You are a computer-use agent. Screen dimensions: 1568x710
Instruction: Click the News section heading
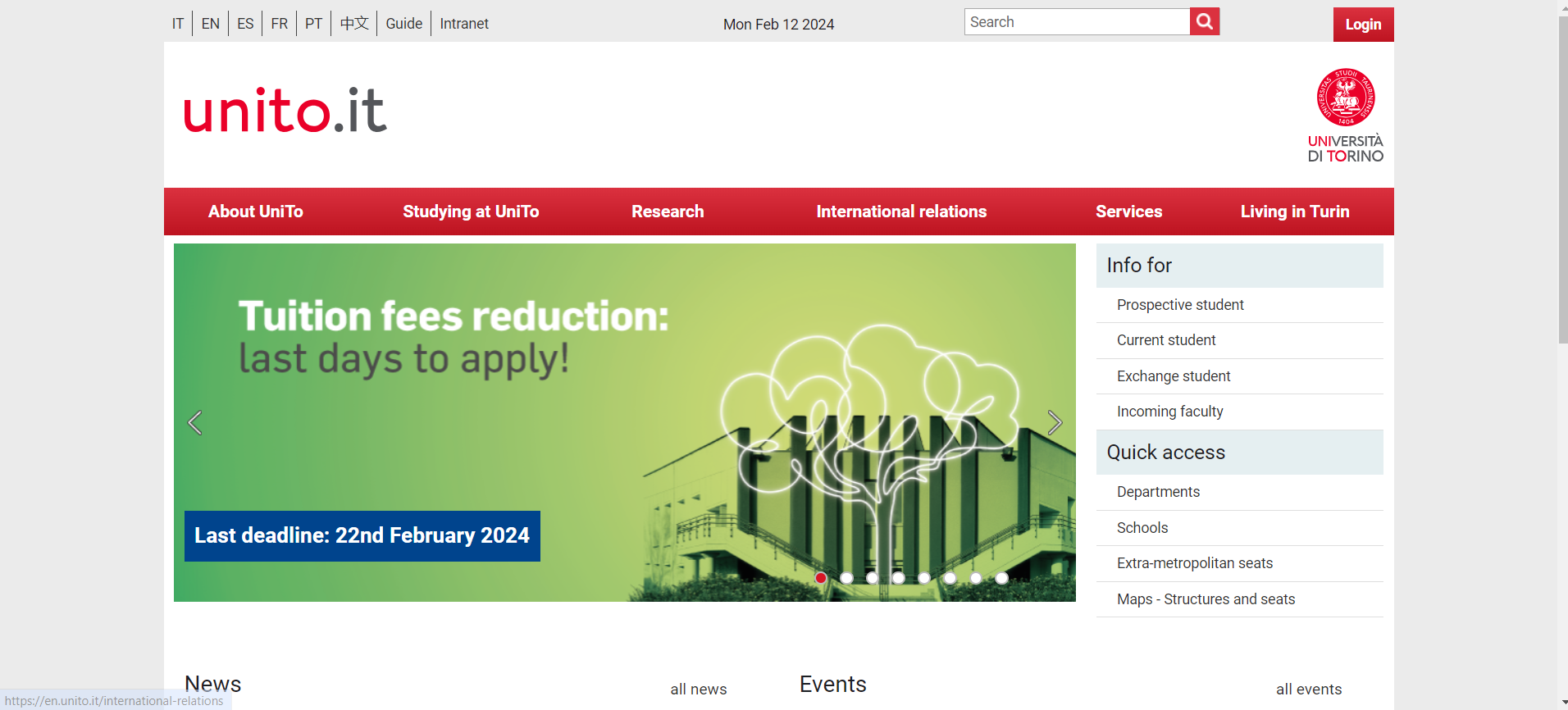[x=213, y=684]
